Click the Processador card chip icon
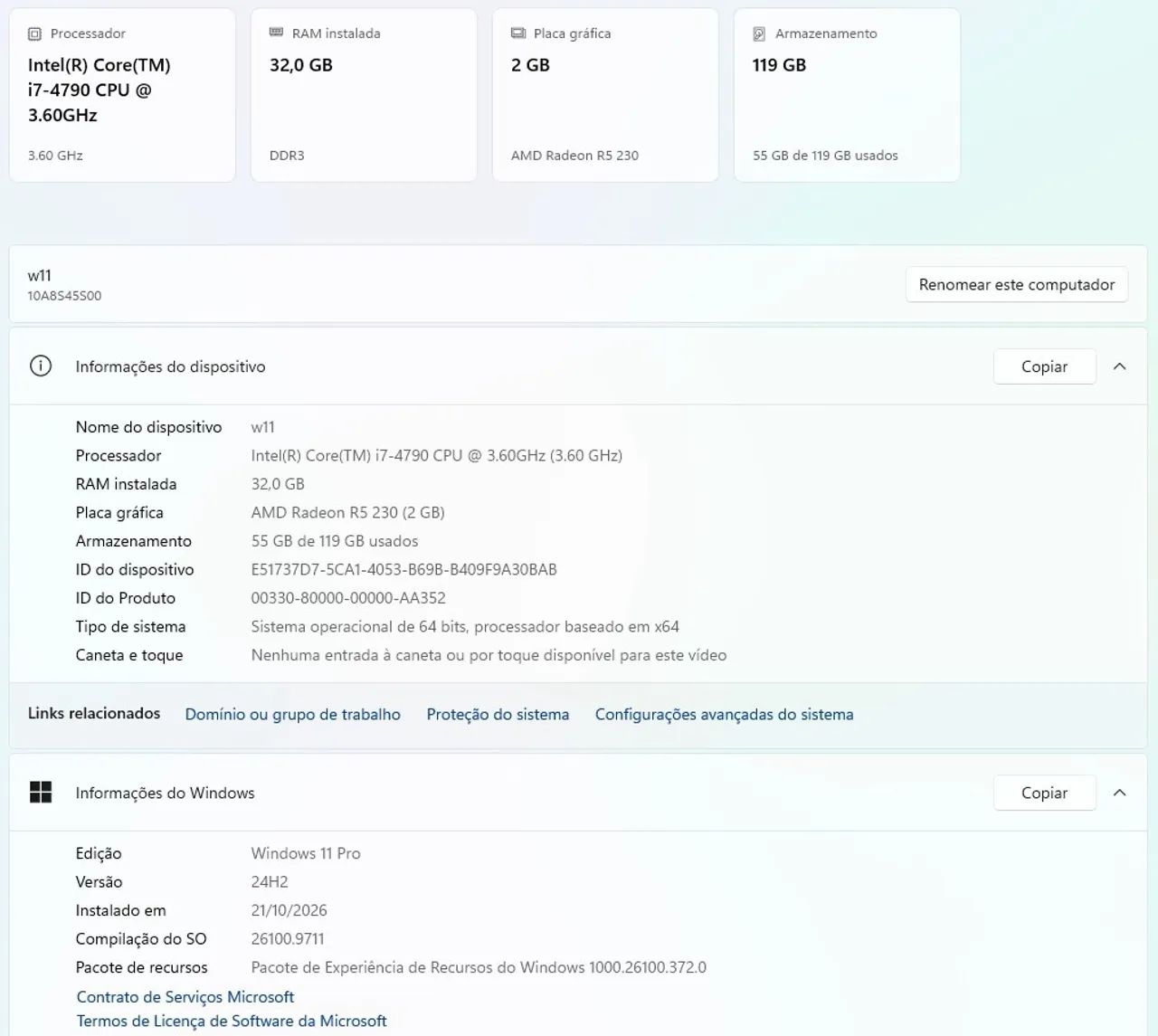Image resolution: width=1158 pixels, height=1036 pixels. (x=34, y=33)
